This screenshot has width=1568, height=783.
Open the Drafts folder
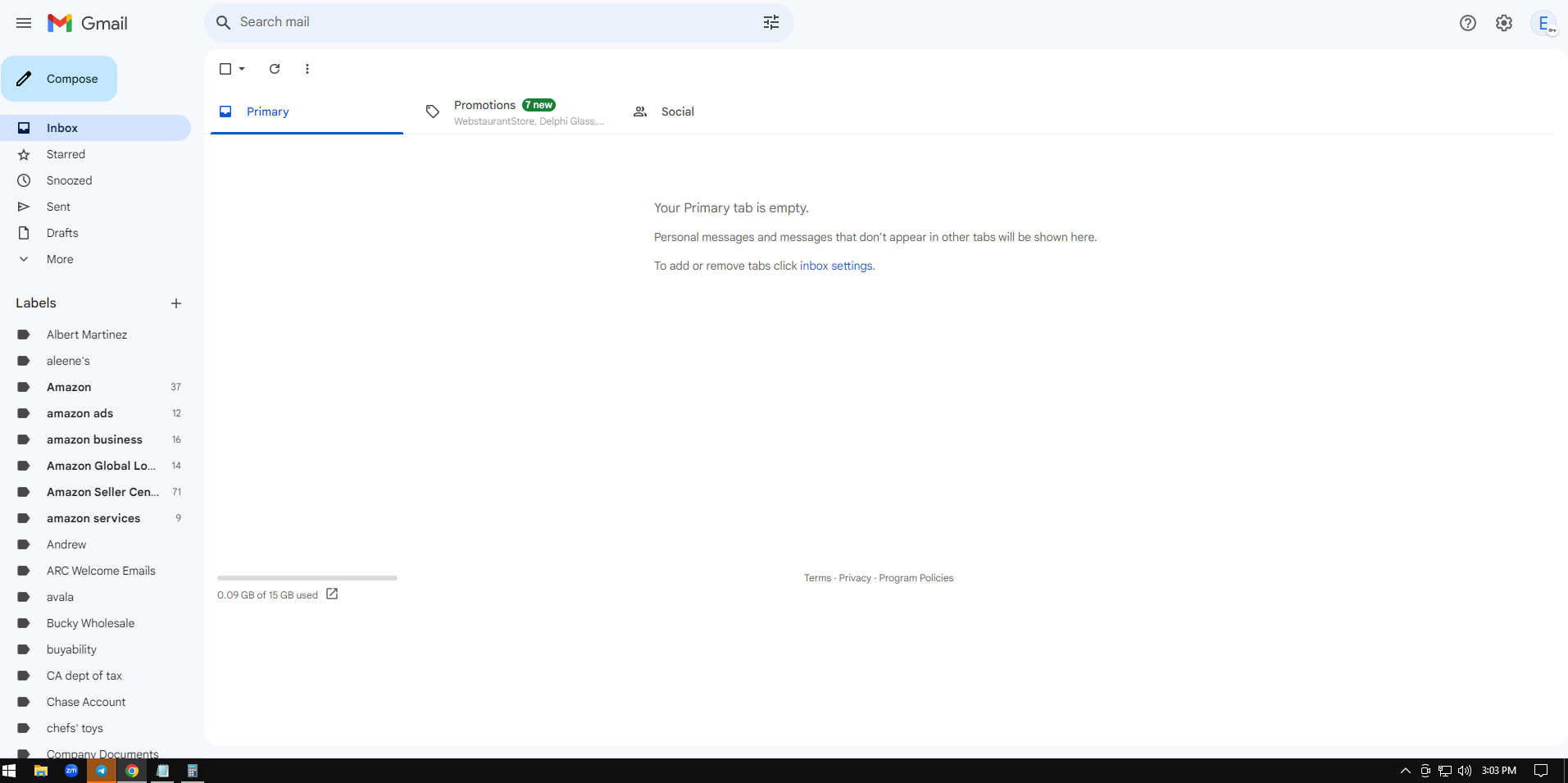coord(95,233)
